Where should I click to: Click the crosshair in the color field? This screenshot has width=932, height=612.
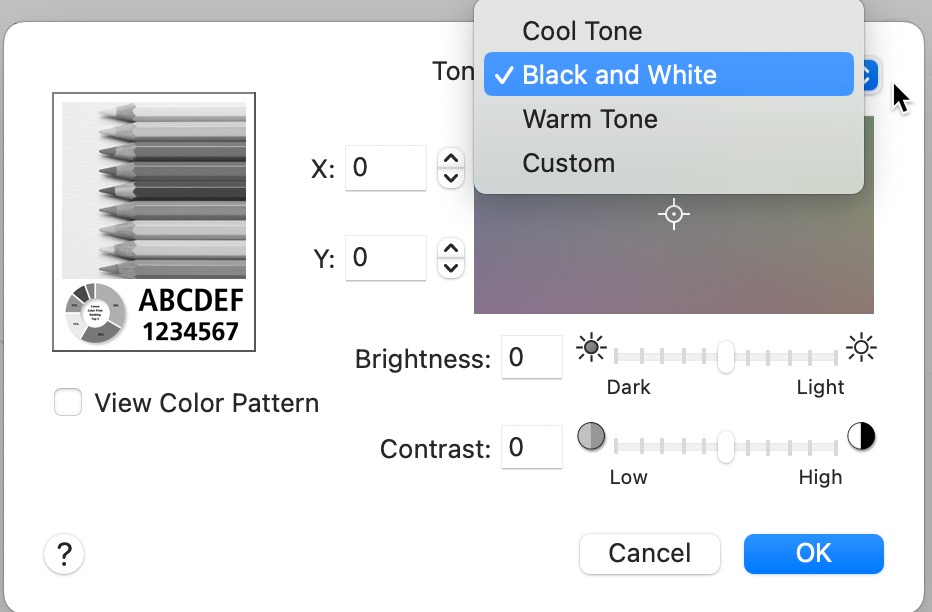(x=674, y=214)
